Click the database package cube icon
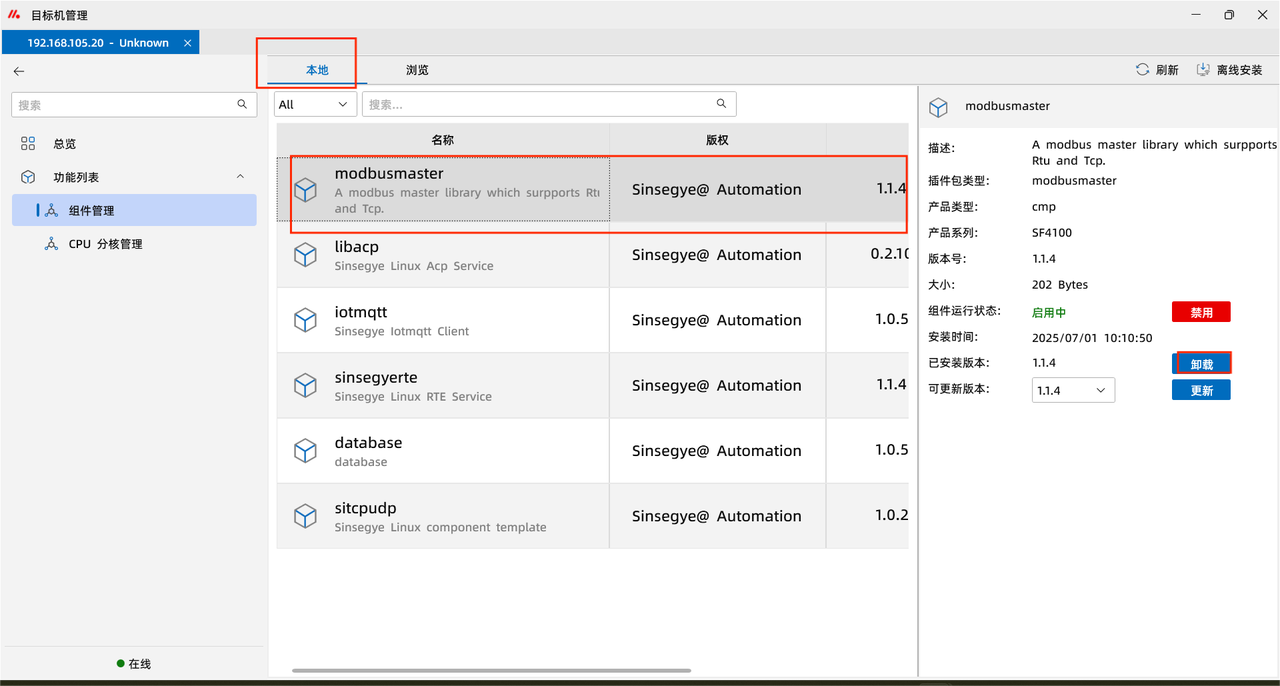 (x=305, y=451)
